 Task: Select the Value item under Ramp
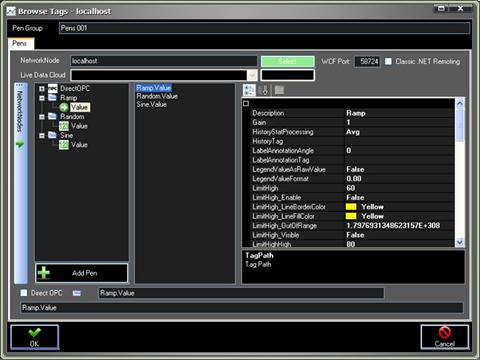click(x=80, y=107)
